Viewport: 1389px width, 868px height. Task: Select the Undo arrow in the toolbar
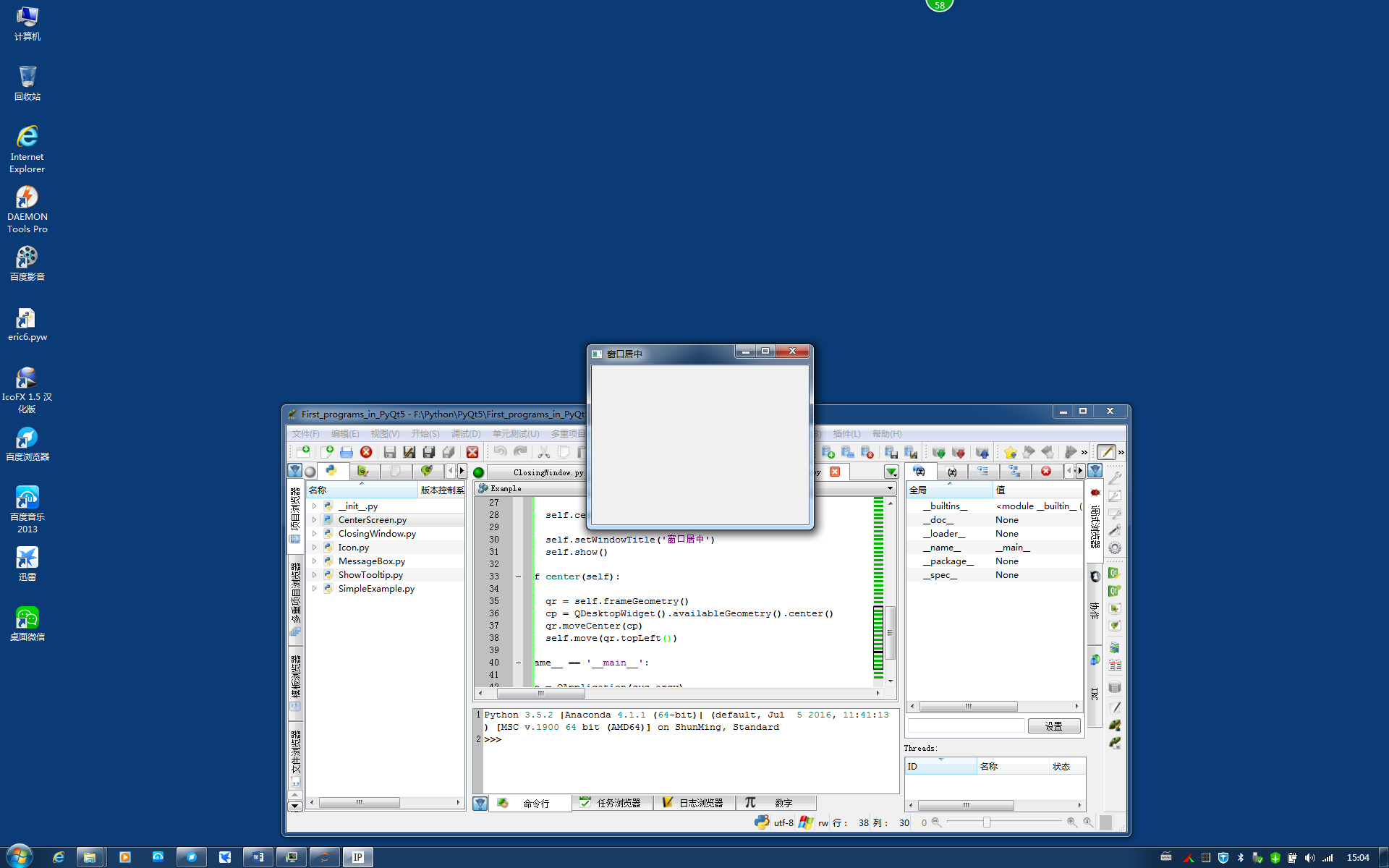tap(501, 451)
